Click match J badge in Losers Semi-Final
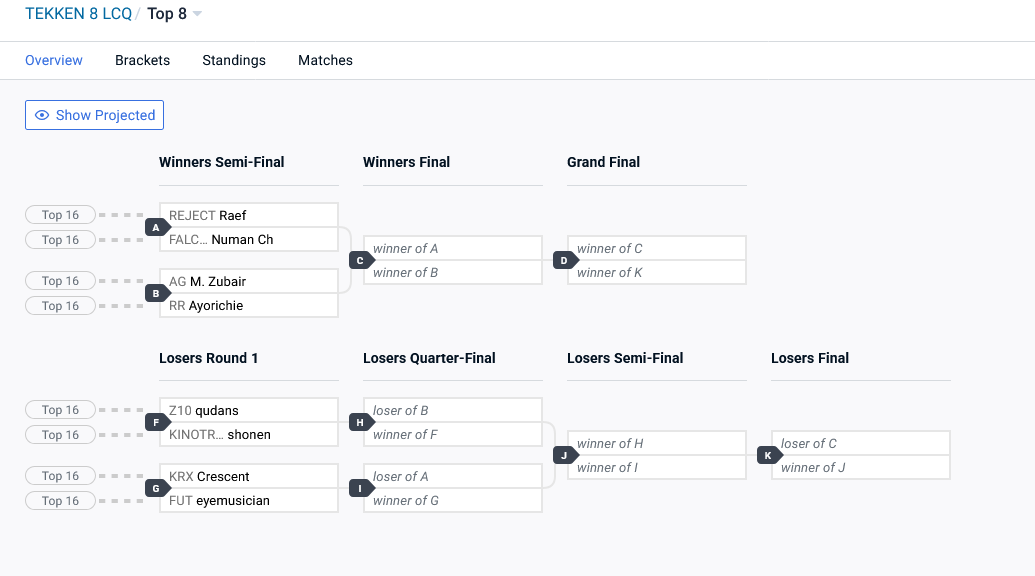 pyautogui.click(x=565, y=455)
